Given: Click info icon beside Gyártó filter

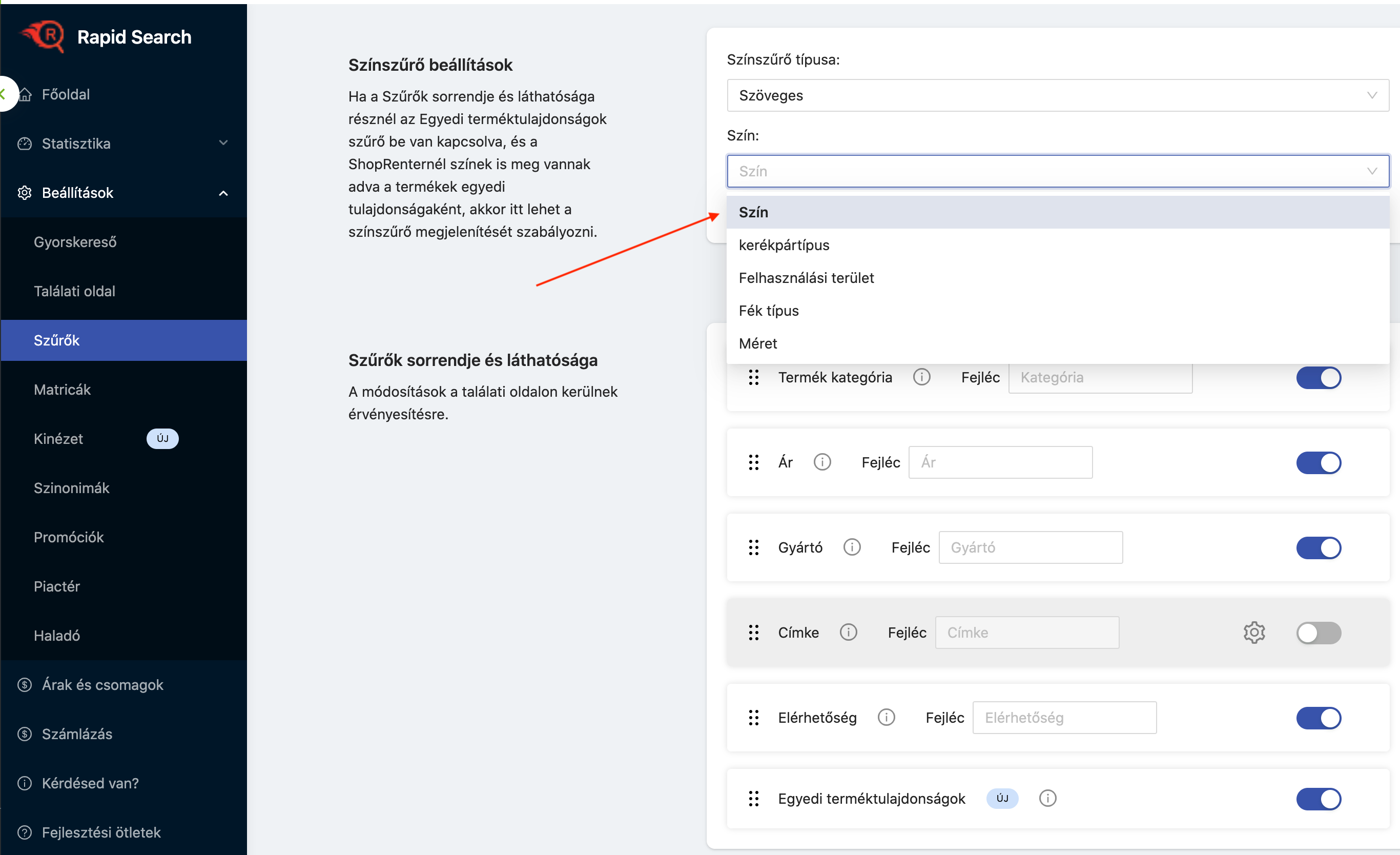Looking at the screenshot, I should (x=852, y=547).
